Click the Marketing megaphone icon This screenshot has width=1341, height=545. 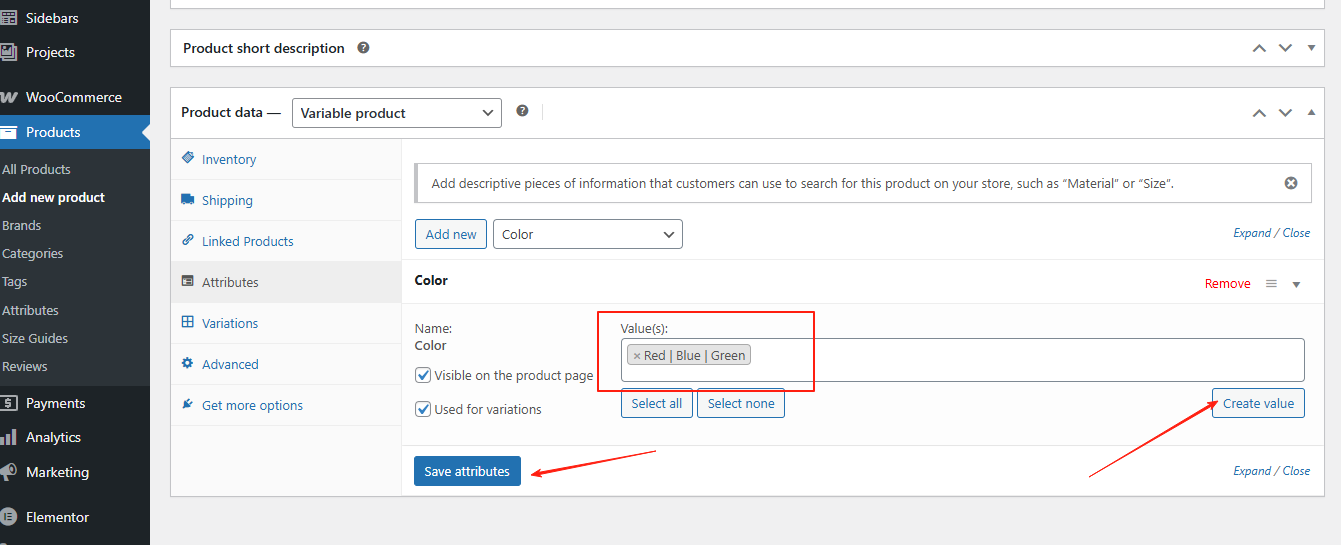[9, 472]
